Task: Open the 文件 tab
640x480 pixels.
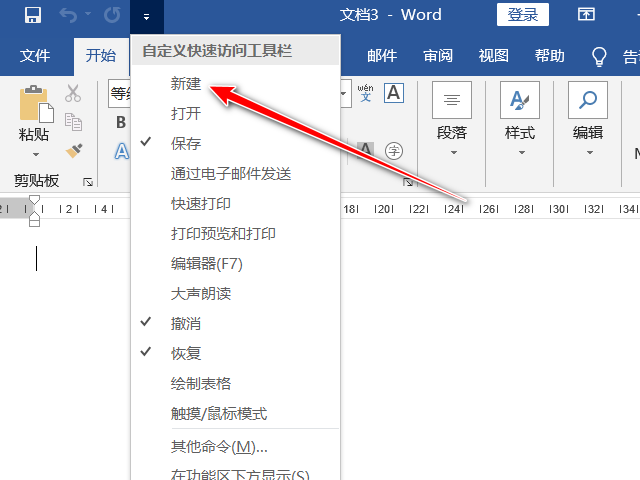Action: pos(35,56)
